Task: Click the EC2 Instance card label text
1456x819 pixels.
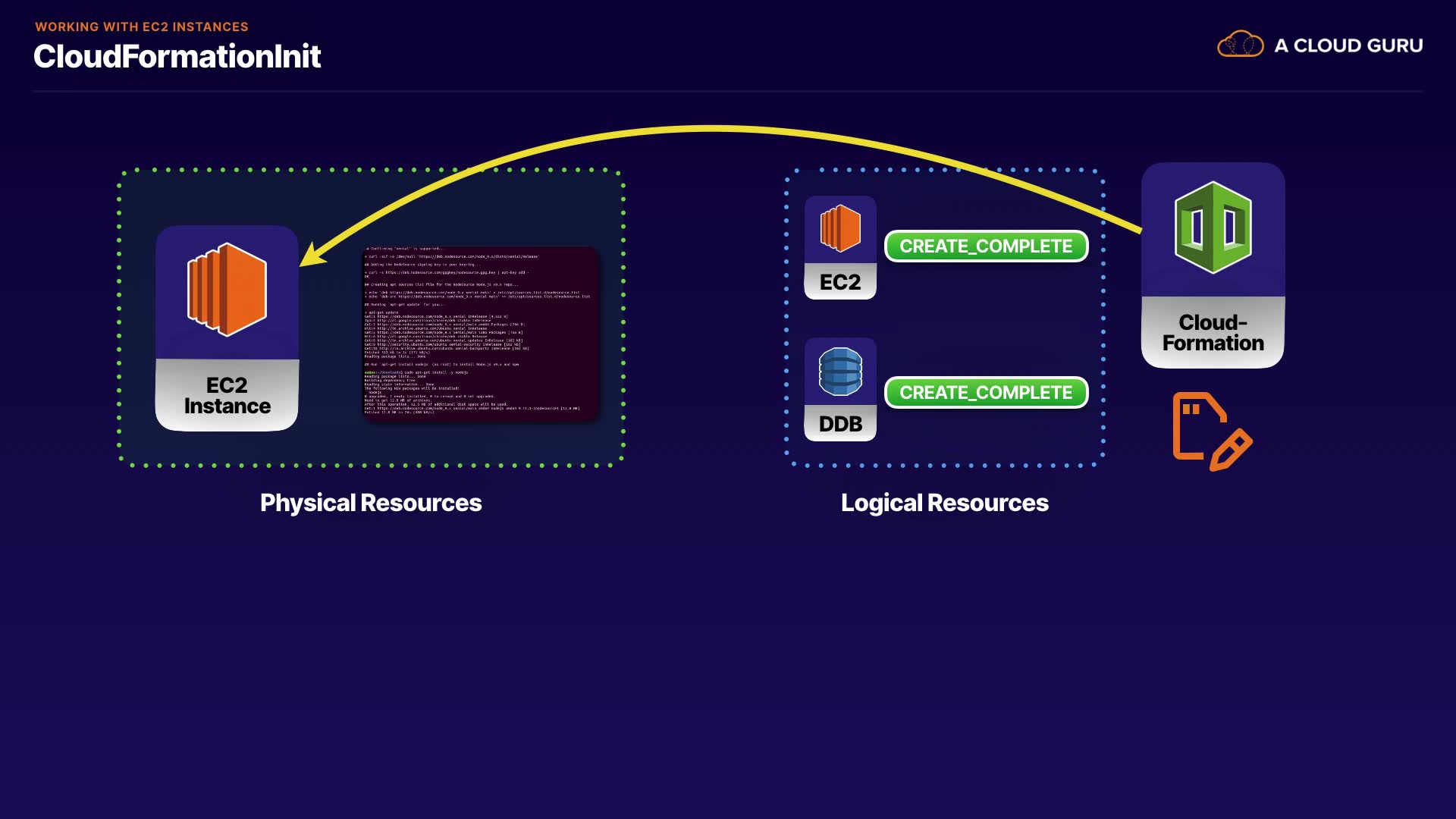Action: pyautogui.click(x=227, y=396)
